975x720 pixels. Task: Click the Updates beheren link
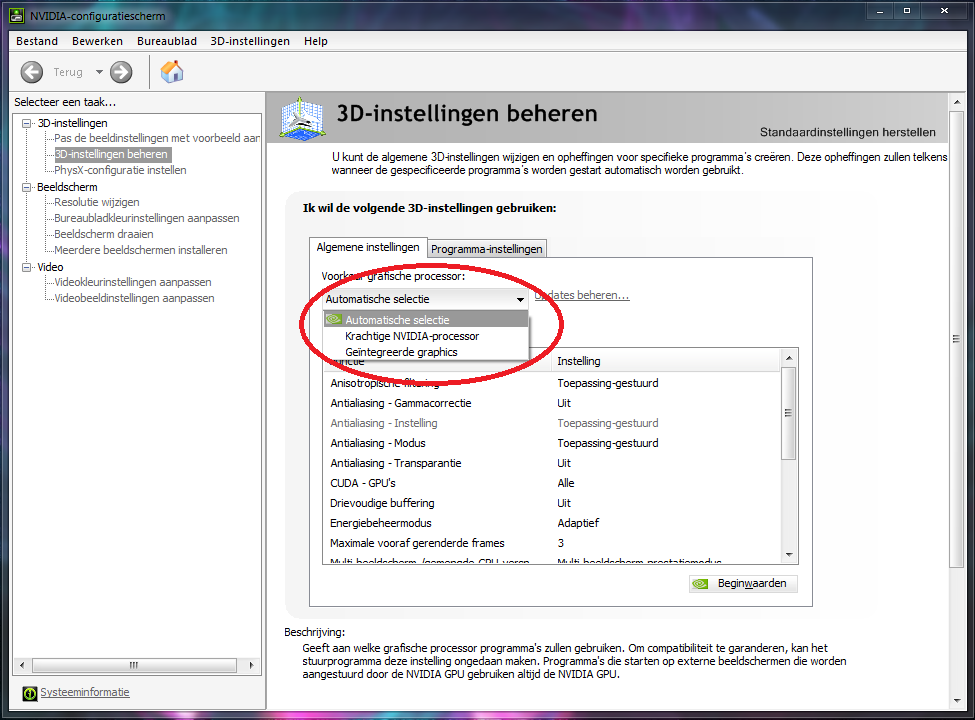[582, 295]
